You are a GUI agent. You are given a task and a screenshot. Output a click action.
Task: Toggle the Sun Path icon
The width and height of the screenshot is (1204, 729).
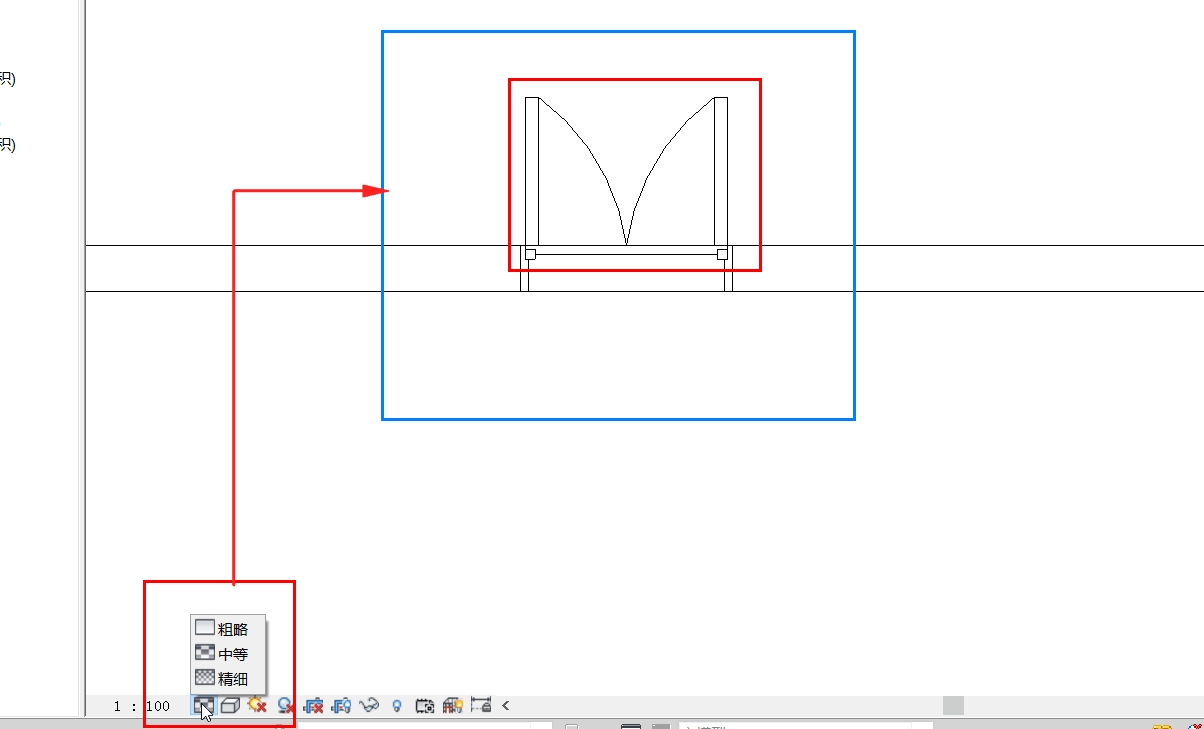pyautogui.click(x=257, y=706)
